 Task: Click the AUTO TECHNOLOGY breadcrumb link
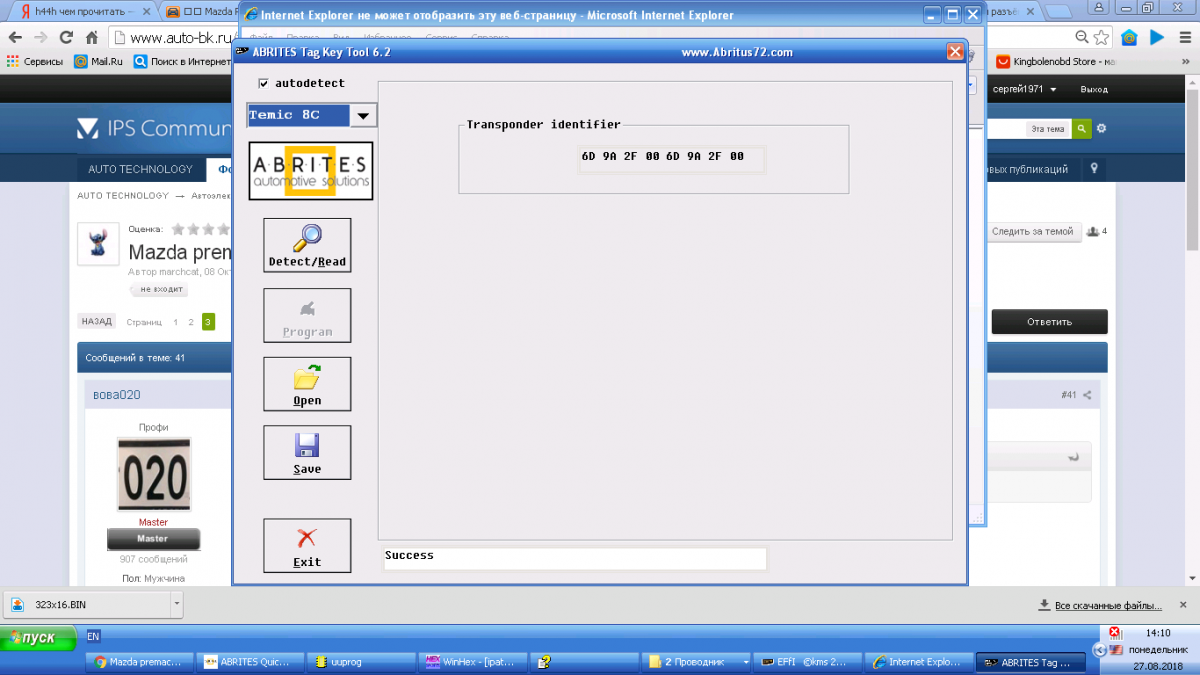123,196
